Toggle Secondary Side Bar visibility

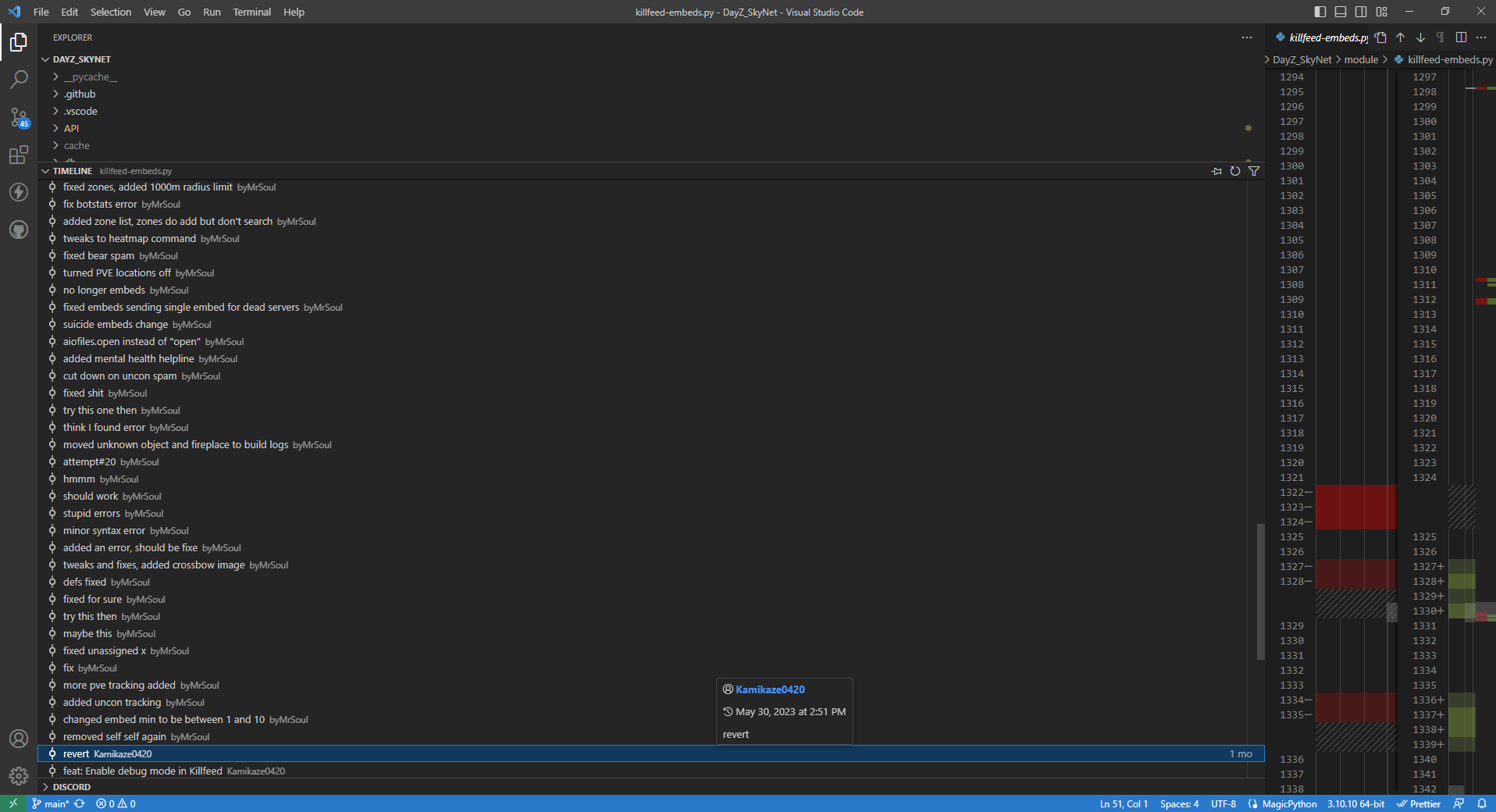(x=1361, y=12)
